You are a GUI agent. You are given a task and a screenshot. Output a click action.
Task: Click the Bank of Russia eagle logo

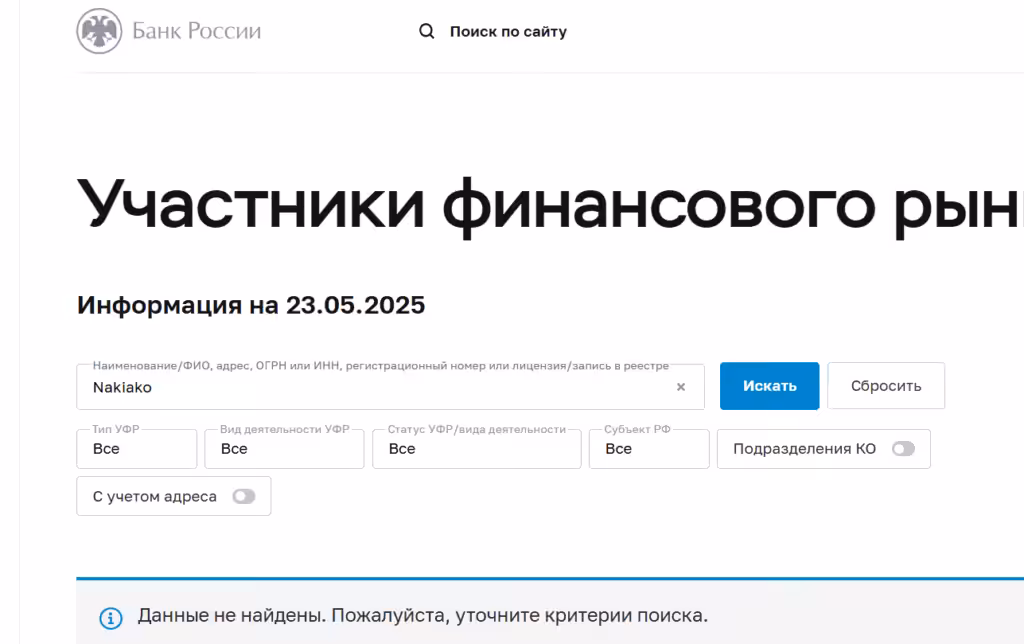click(99, 31)
